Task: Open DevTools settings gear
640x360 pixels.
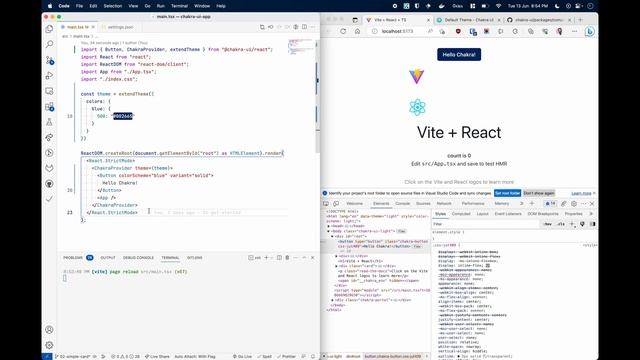Action: [574, 203]
